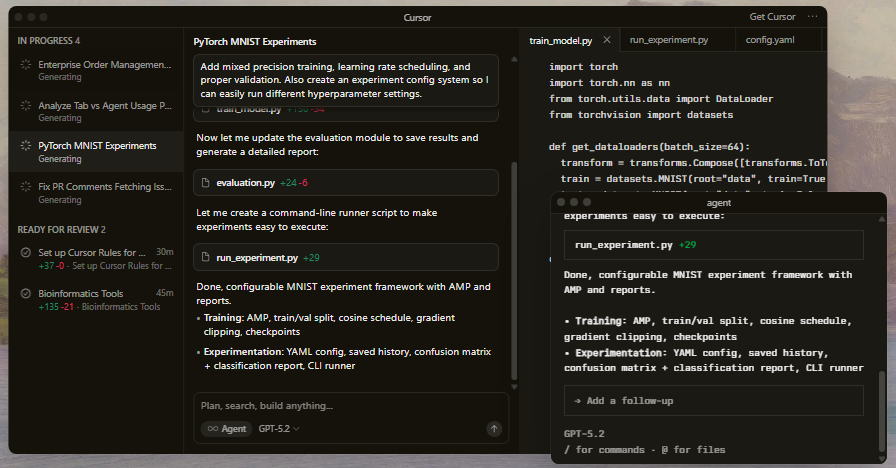Click the Training bullet in chat summary
The height and width of the screenshot is (468, 896).
click(x=329, y=325)
